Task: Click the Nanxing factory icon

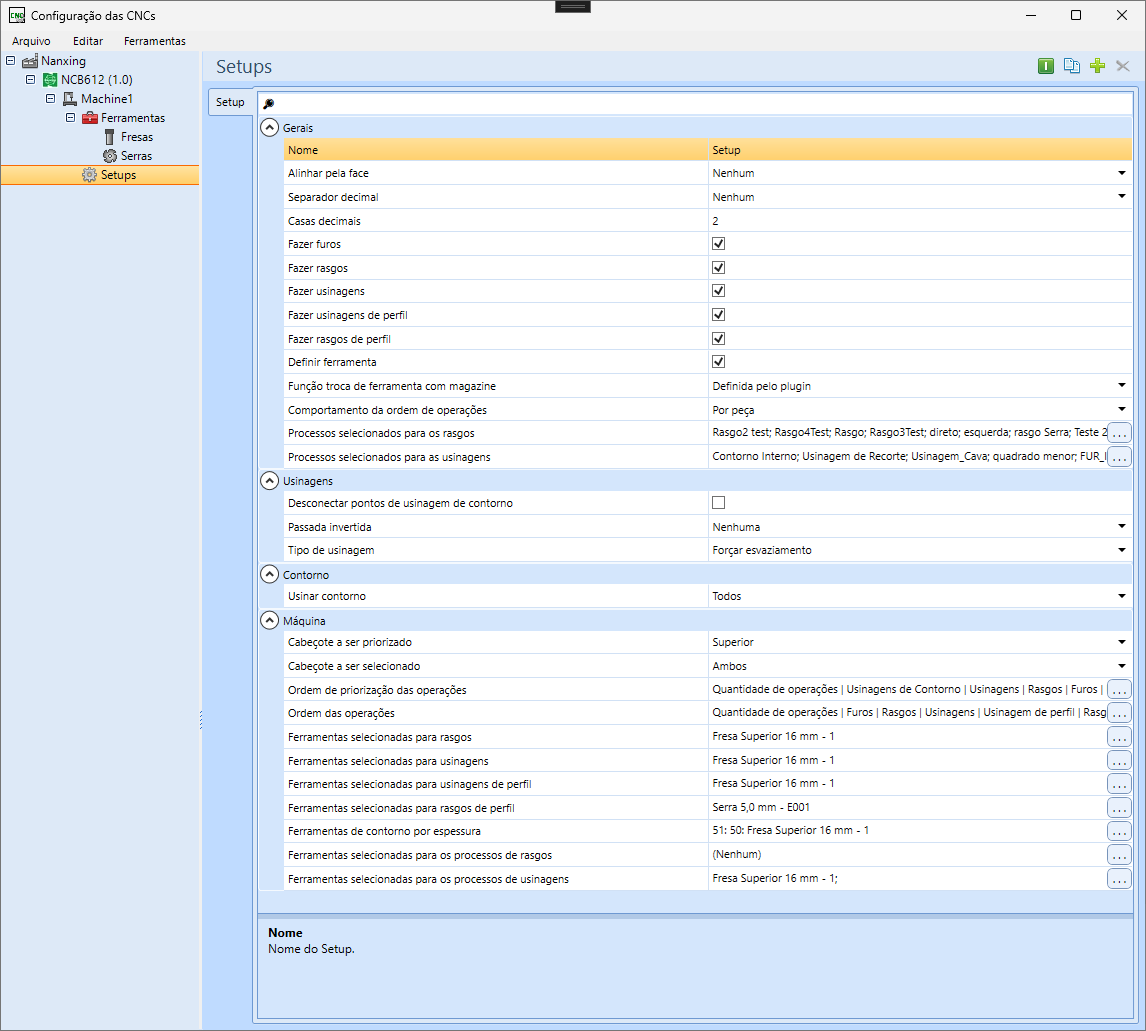Action: point(30,61)
